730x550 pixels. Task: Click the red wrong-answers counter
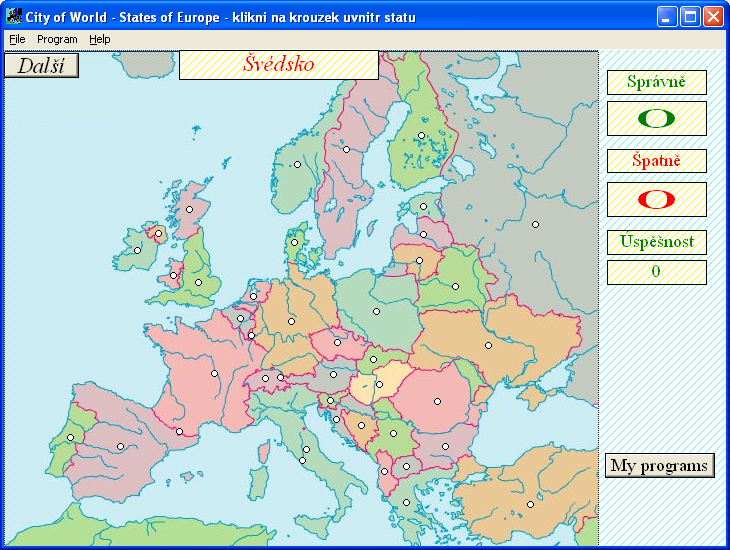tap(656, 199)
